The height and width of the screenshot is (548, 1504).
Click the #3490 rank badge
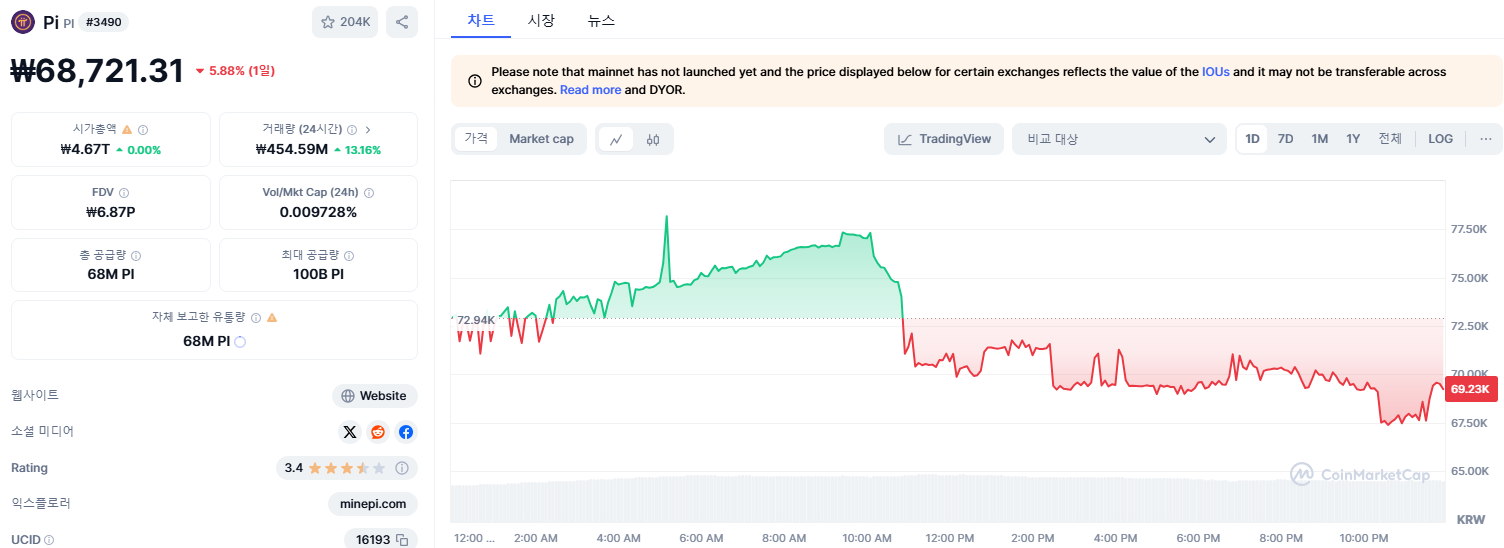104,22
